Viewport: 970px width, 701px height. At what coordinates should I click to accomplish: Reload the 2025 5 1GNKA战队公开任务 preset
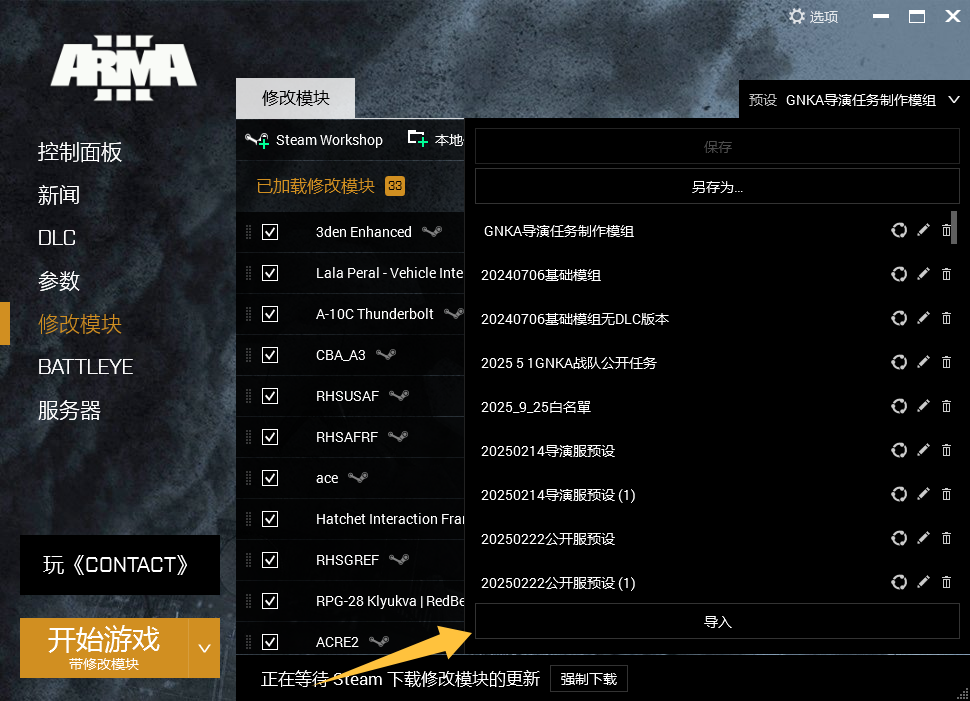899,362
